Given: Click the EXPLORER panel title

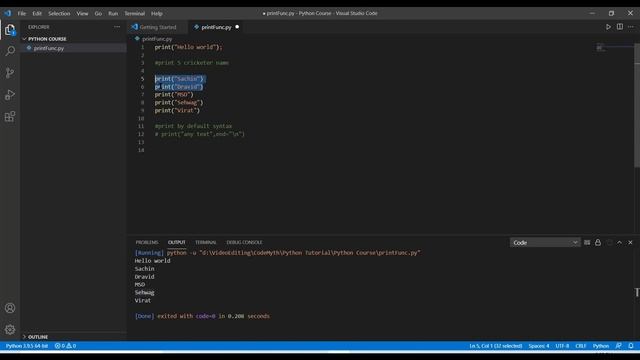Looking at the screenshot, I should (x=39, y=27).
